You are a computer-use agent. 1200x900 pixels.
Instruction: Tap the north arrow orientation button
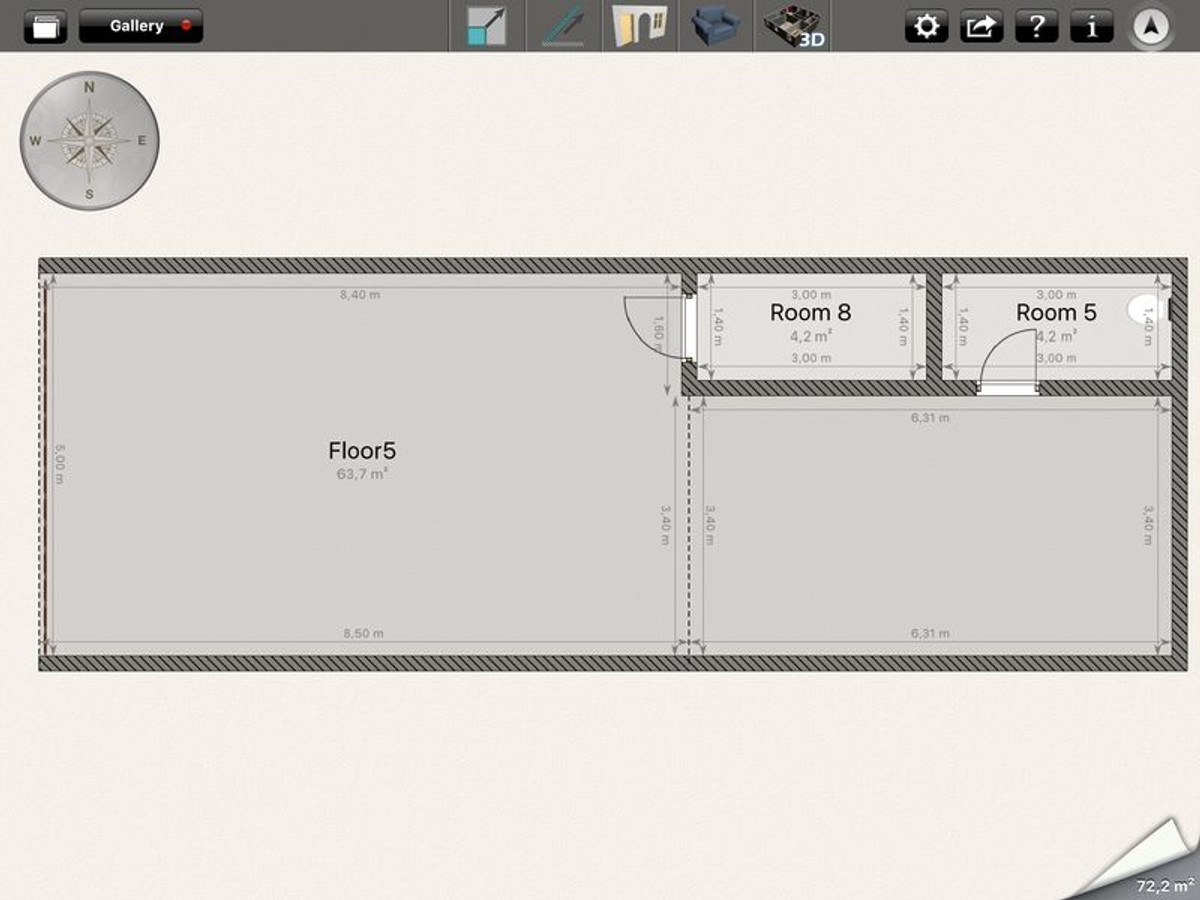coord(1152,28)
